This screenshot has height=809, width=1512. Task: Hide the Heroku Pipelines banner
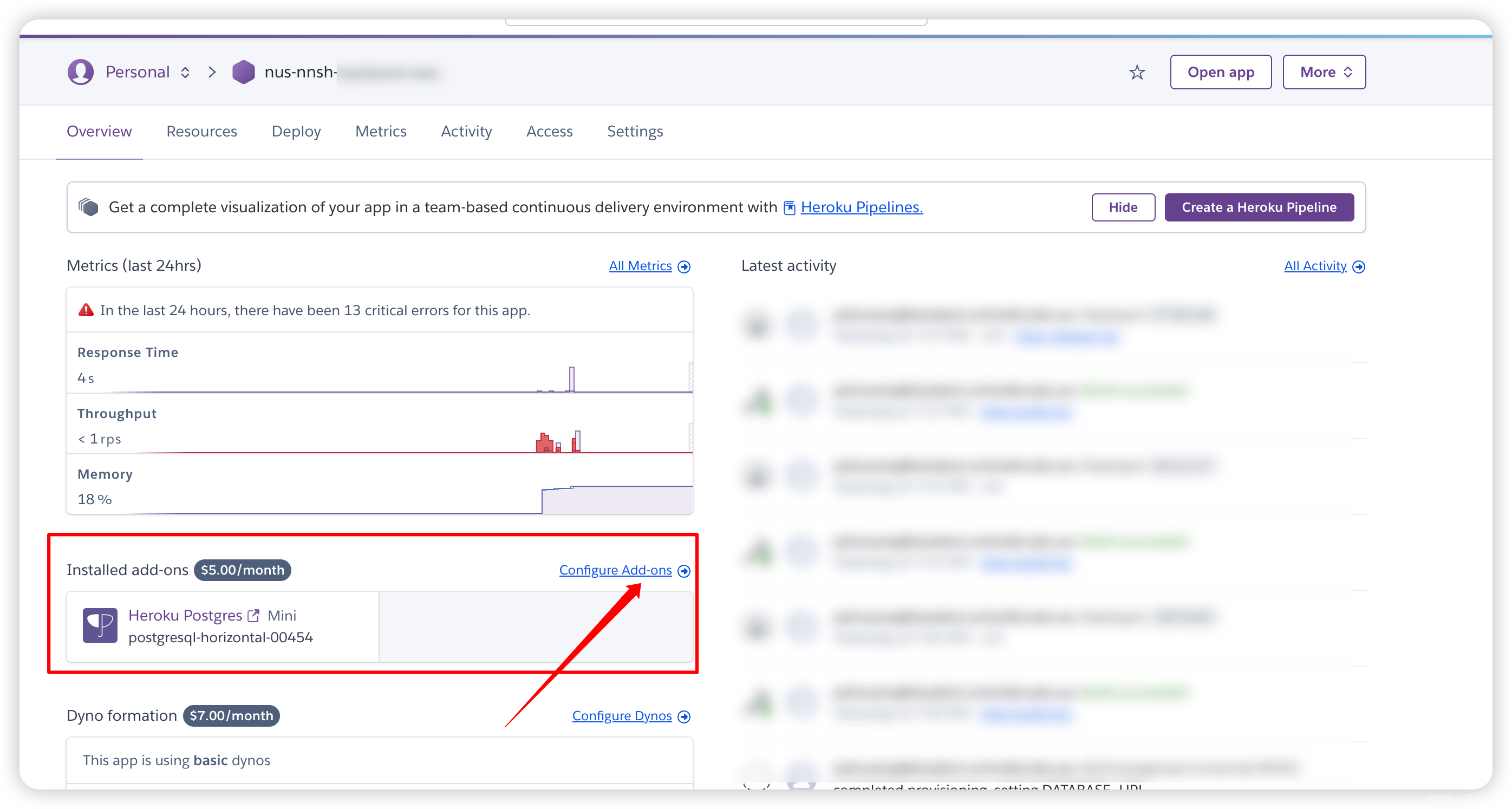[x=1122, y=206]
